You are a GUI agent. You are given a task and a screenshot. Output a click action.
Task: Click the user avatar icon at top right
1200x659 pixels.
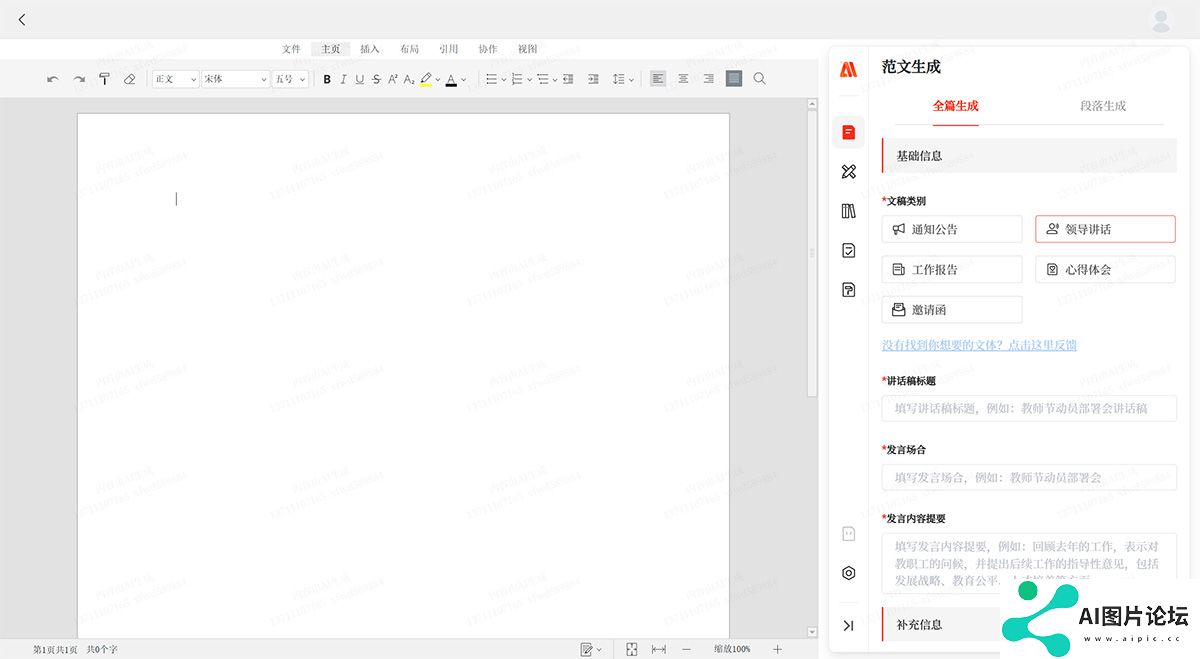(1161, 20)
